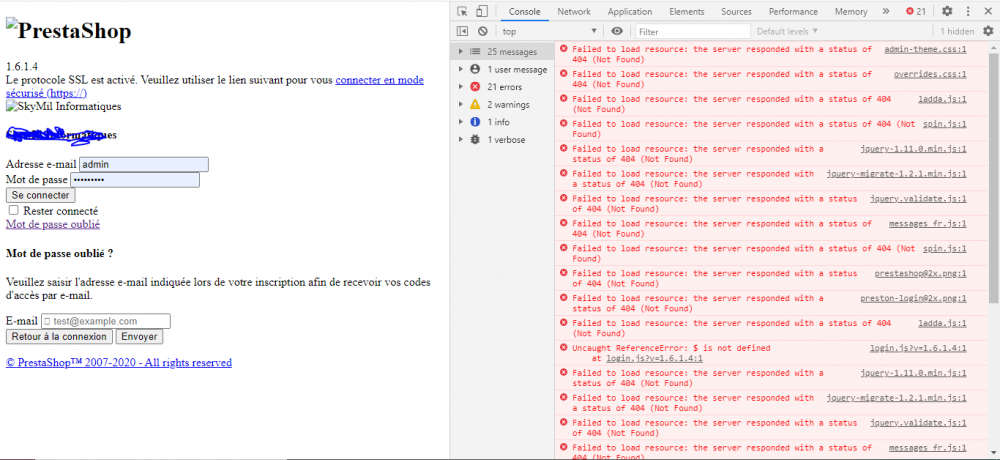Image resolution: width=1000 pixels, height=460 pixels.
Task: Switch to the Console tab
Action: pyautogui.click(x=524, y=11)
